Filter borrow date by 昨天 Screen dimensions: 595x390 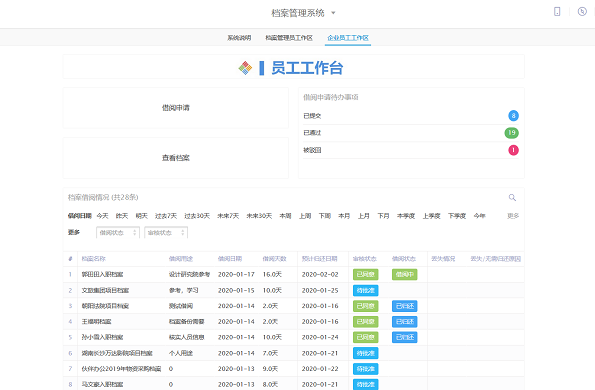pos(122,216)
